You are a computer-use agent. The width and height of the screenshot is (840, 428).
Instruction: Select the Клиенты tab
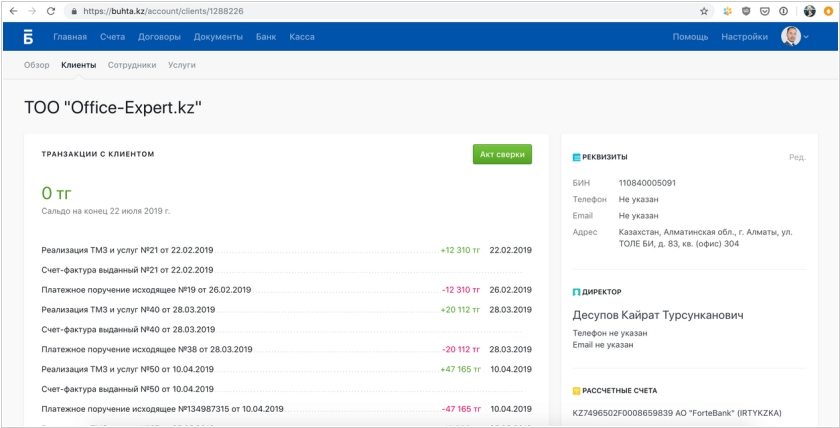pyautogui.click(x=79, y=65)
